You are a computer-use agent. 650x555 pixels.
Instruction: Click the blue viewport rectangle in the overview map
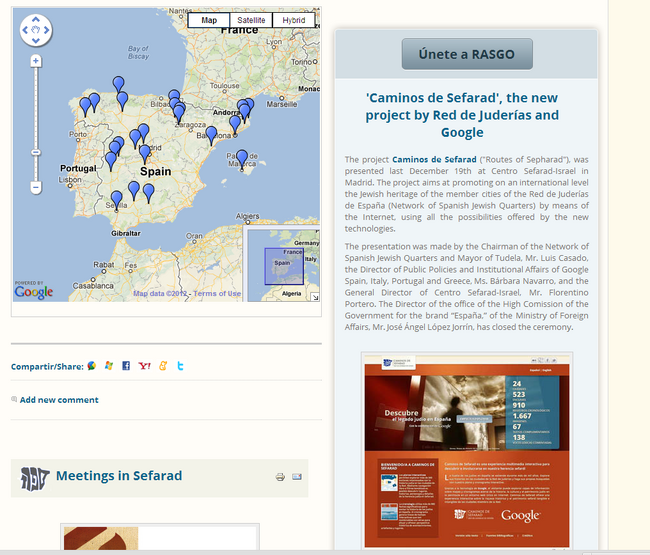pyautogui.click(x=284, y=266)
